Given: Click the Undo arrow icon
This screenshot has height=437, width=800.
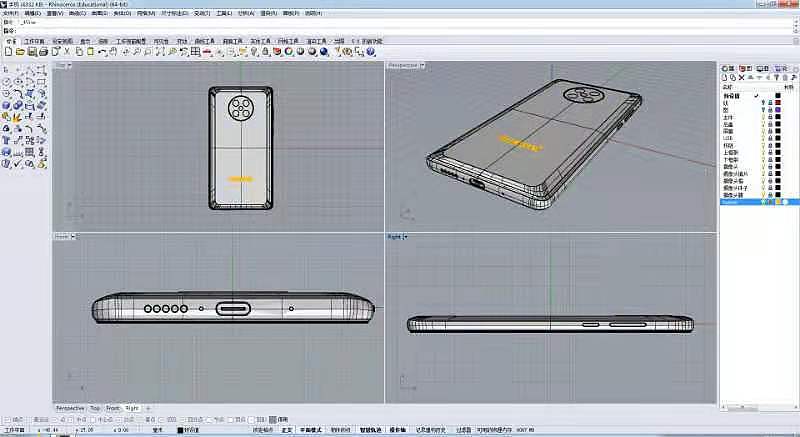Looking at the screenshot, I should point(102,52).
